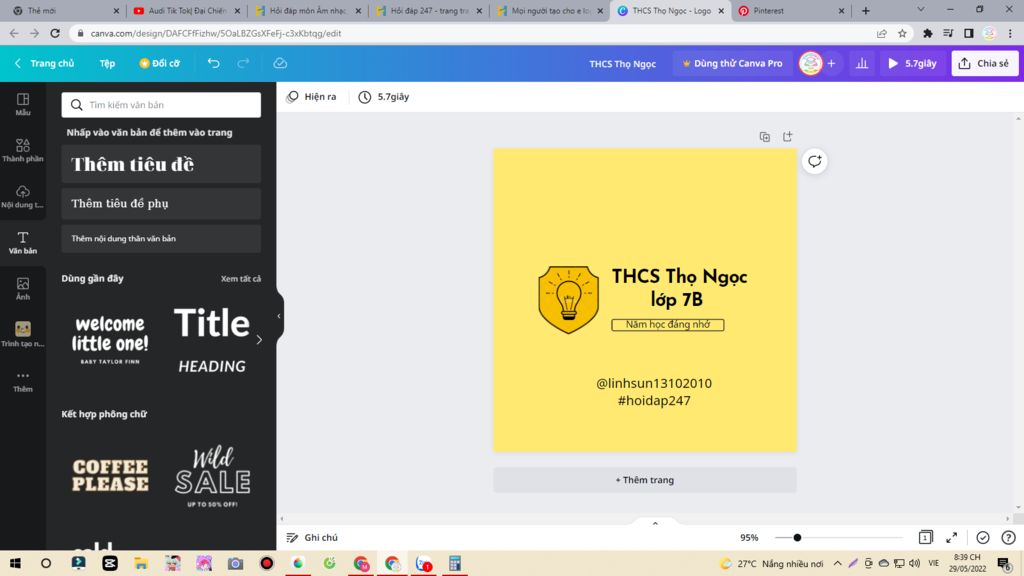Select the Năm học đáng nhớ text box
Image resolution: width=1024 pixels, height=576 pixels.
click(x=667, y=325)
